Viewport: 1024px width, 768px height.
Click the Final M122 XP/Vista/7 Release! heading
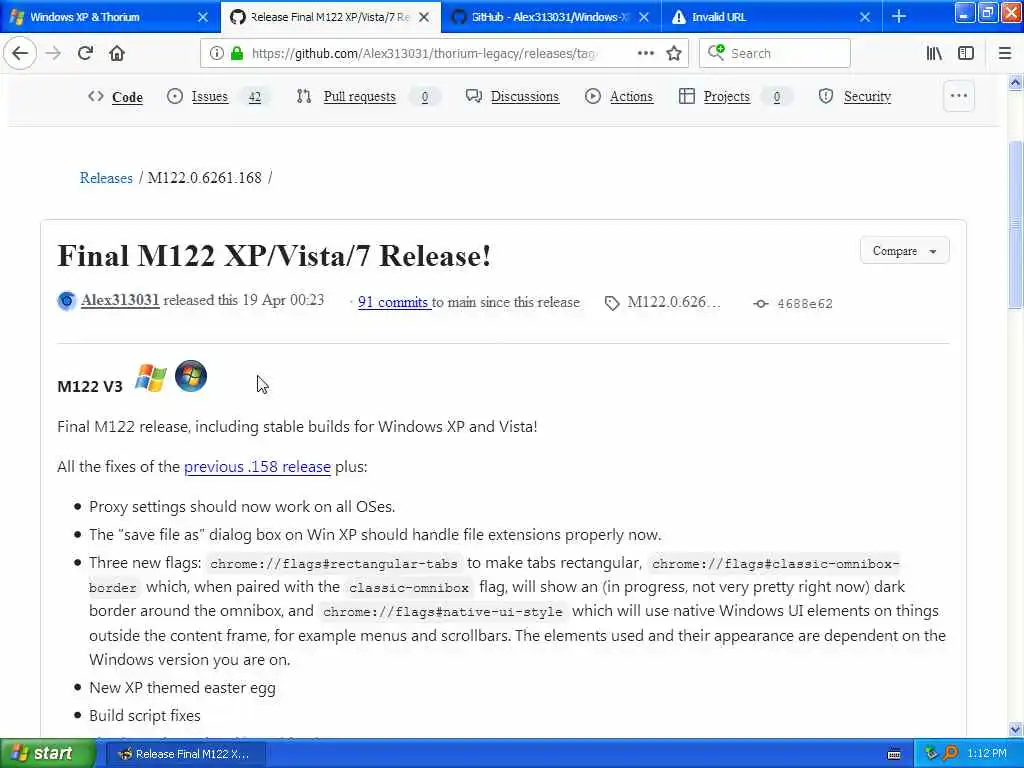click(x=274, y=255)
